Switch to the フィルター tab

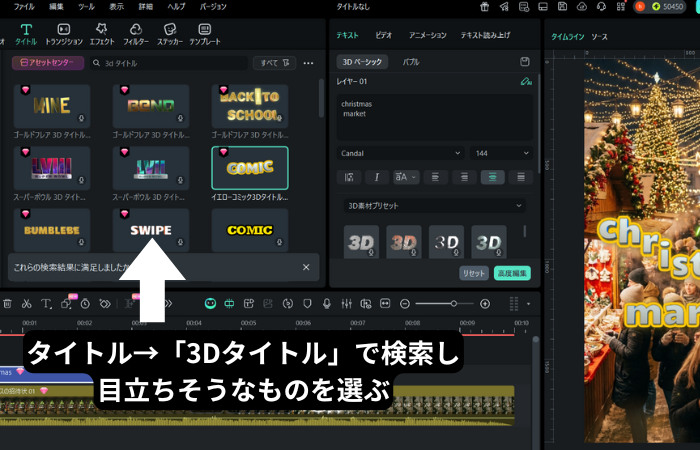tap(136, 34)
